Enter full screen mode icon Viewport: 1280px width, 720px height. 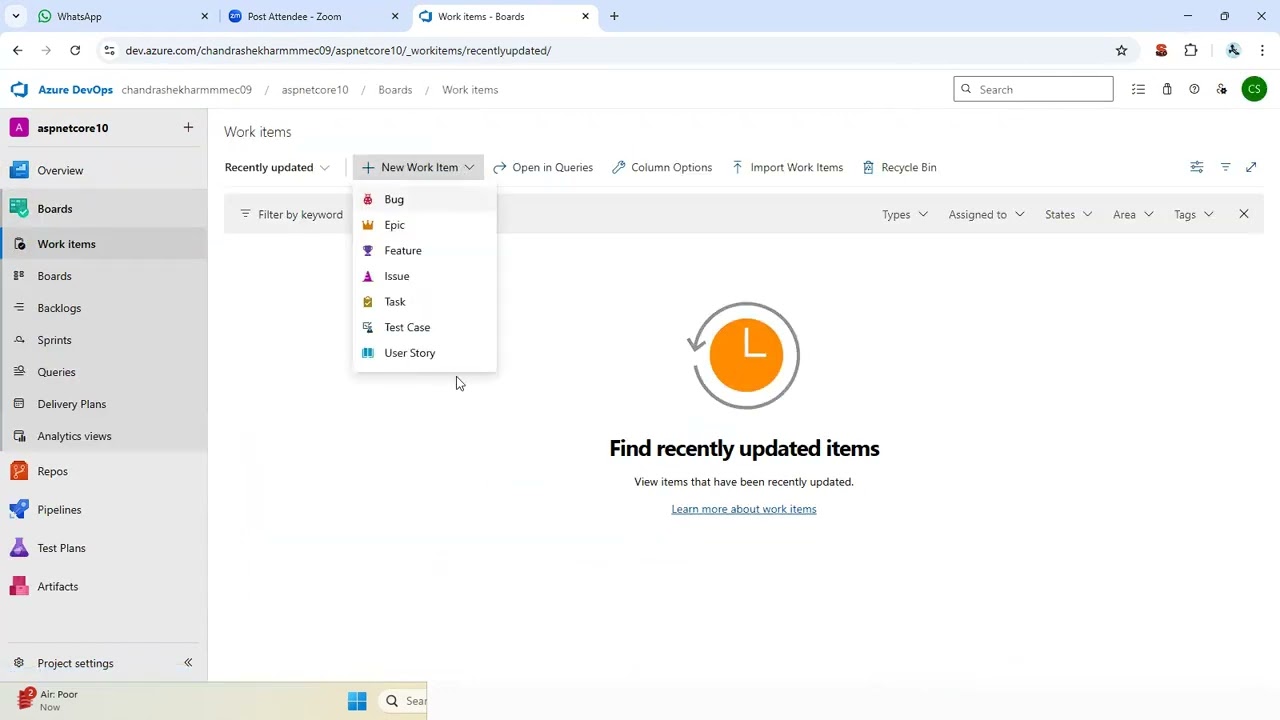(1251, 167)
